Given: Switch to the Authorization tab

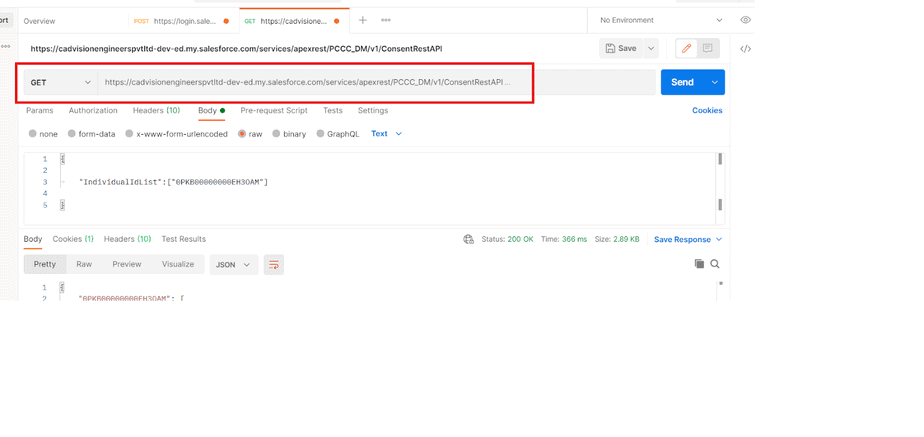Looking at the screenshot, I should (93, 111).
